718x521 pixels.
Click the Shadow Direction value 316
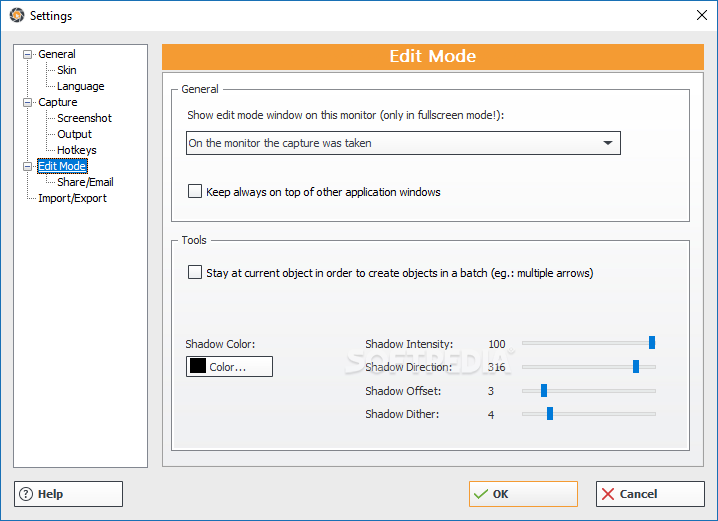496,367
